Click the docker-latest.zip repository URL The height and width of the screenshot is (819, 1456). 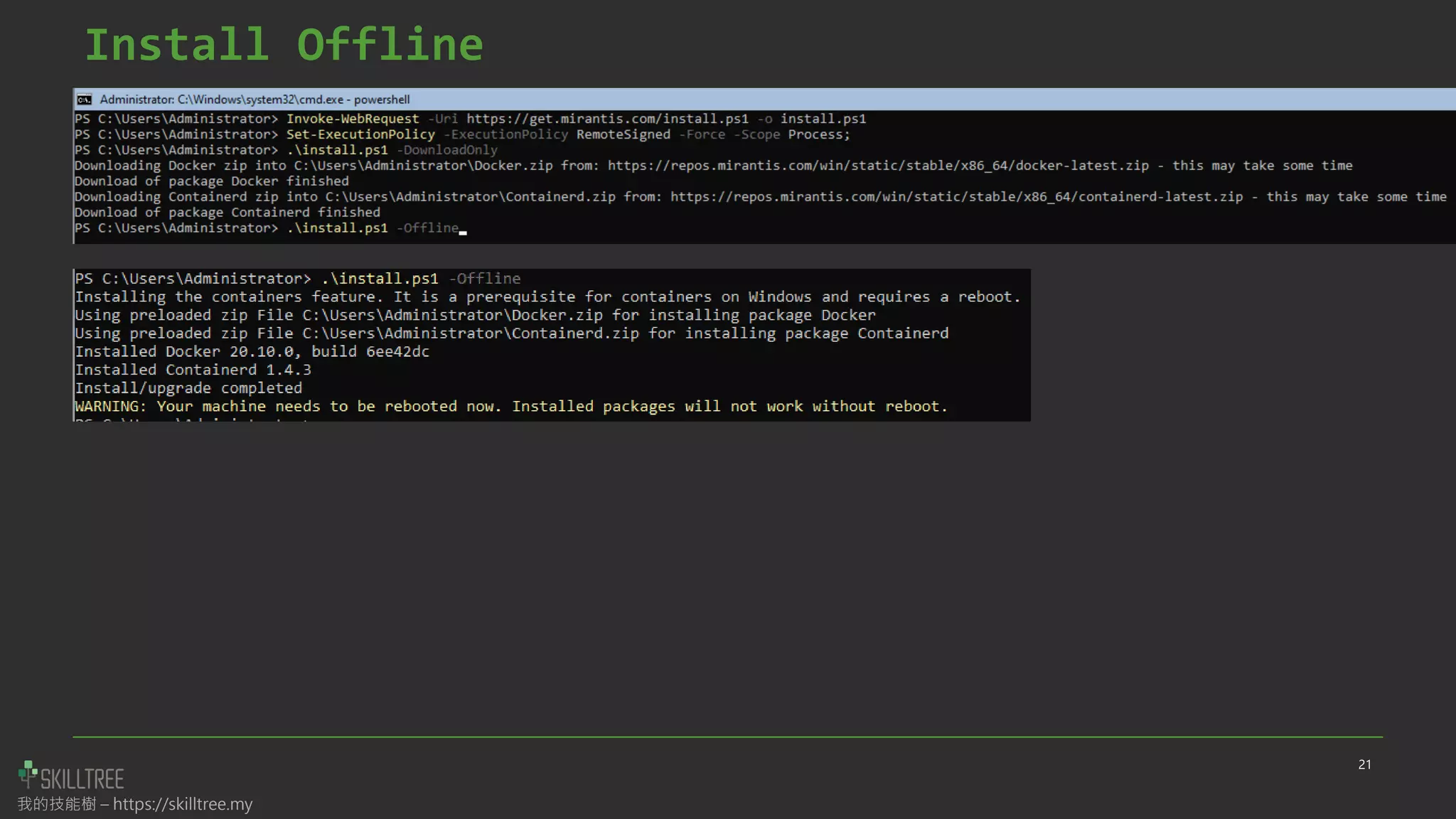(x=878, y=166)
